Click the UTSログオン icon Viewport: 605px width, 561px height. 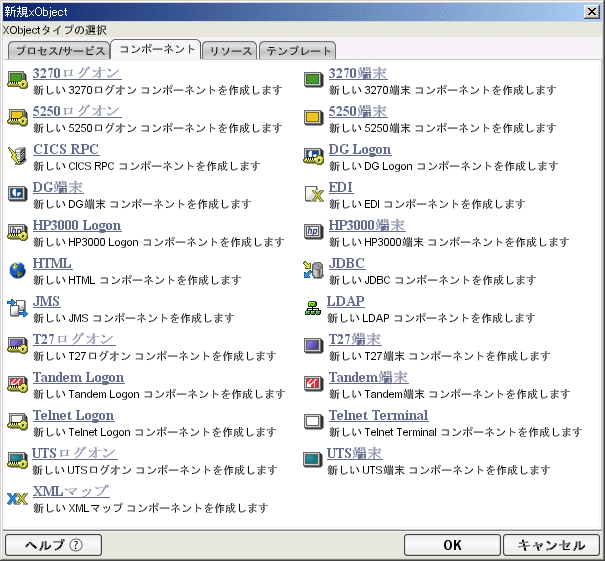pos(17,460)
